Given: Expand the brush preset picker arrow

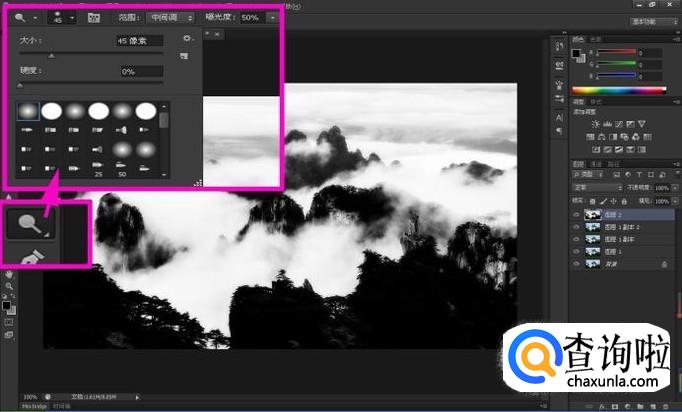Looking at the screenshot, I should (x=72, y=18).
